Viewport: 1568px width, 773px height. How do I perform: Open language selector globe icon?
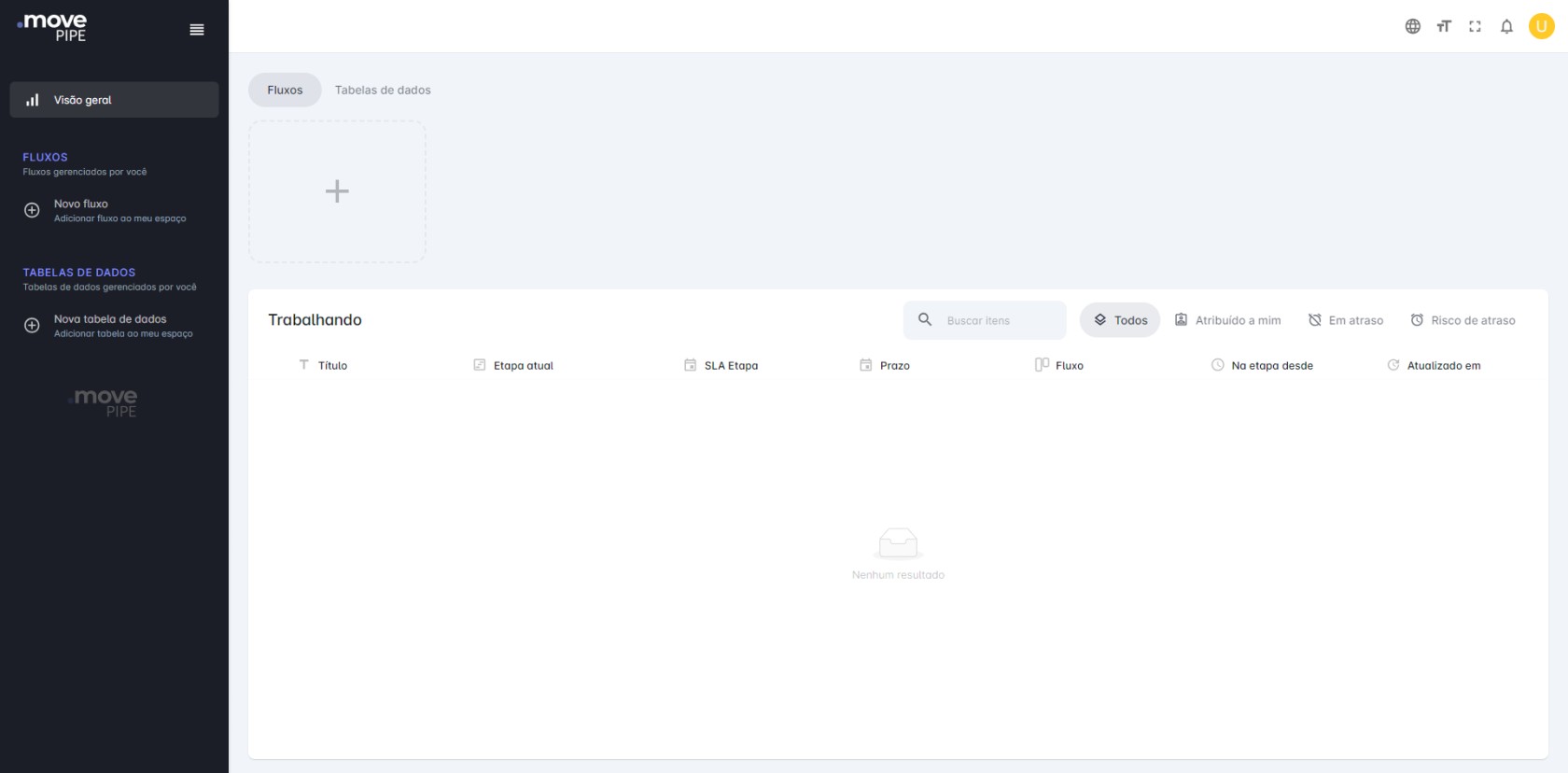(x=1412, y=26)
